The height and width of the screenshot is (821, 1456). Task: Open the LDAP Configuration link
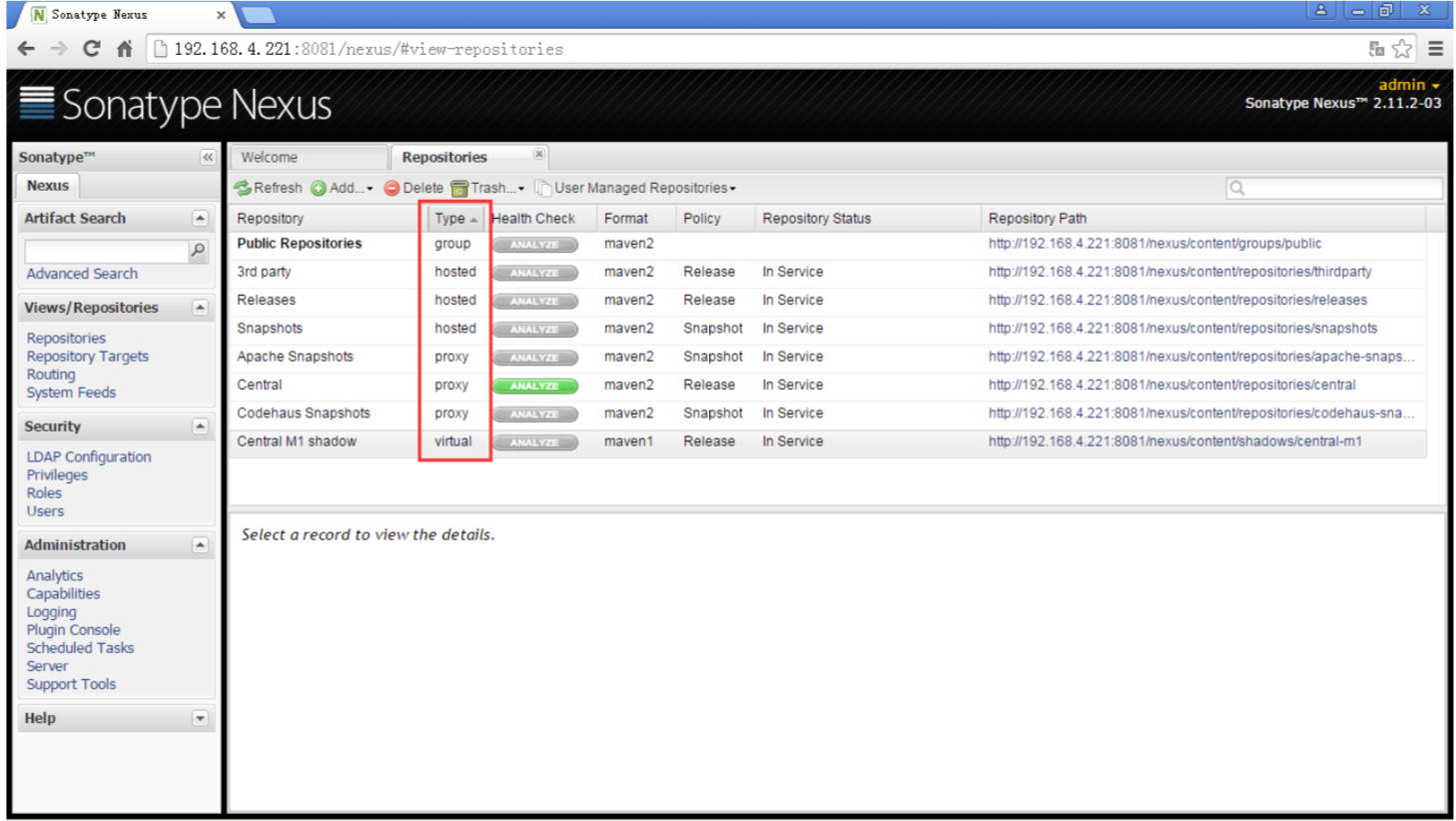tap(89, 457)
